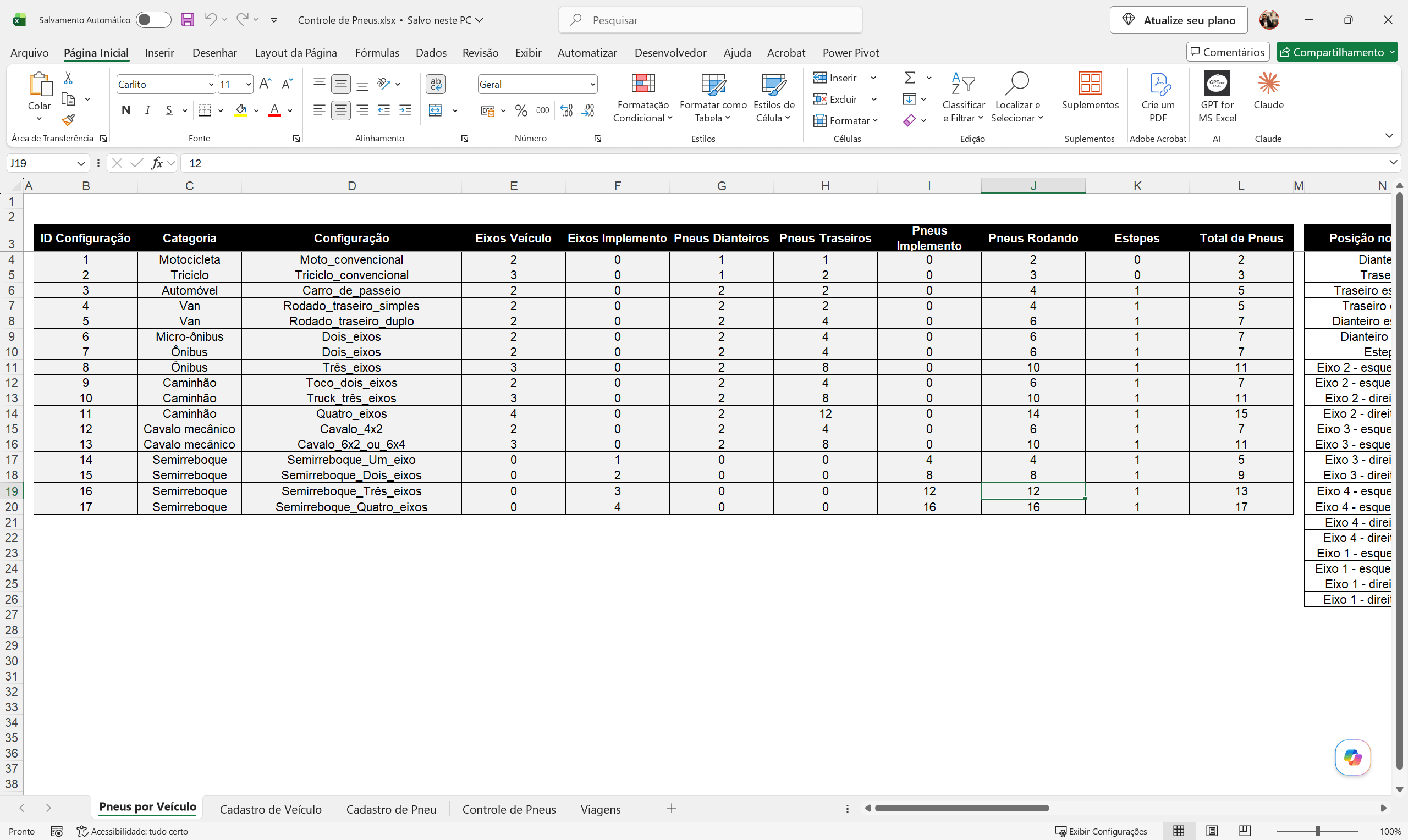Screen dimensions: 1408x840
Task: Toggle align left alignment
Action: (x=320, y=110)
